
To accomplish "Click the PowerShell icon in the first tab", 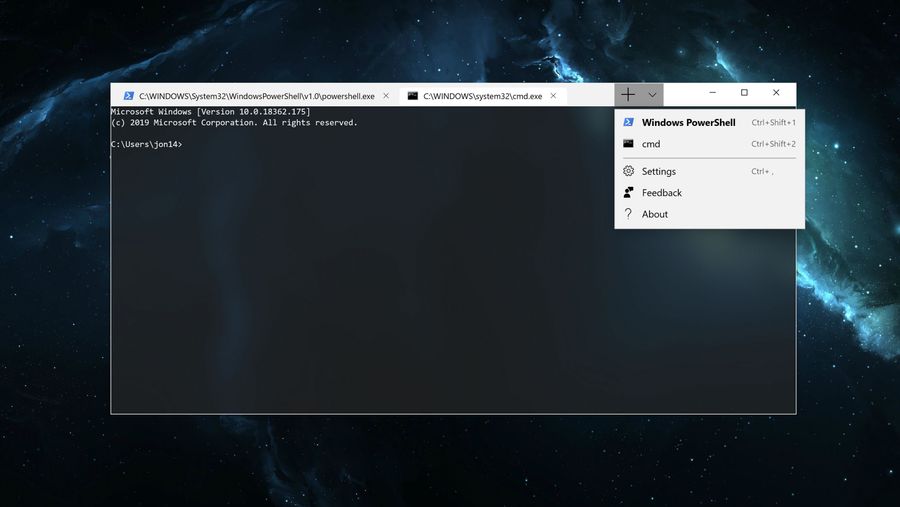I will point(129,96).
